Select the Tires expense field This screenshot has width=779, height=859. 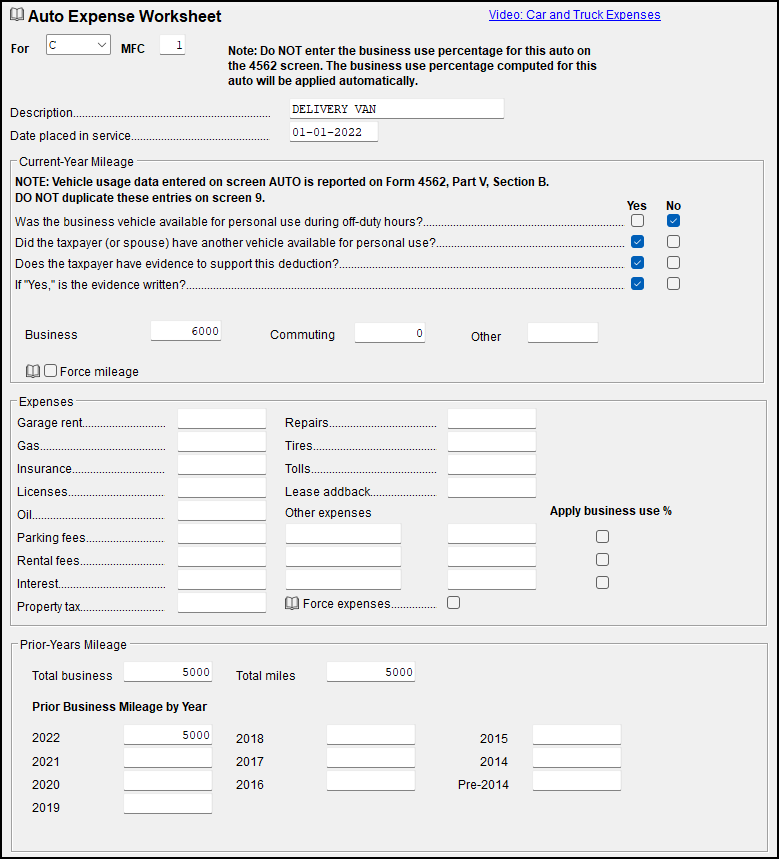click(492, 442)
